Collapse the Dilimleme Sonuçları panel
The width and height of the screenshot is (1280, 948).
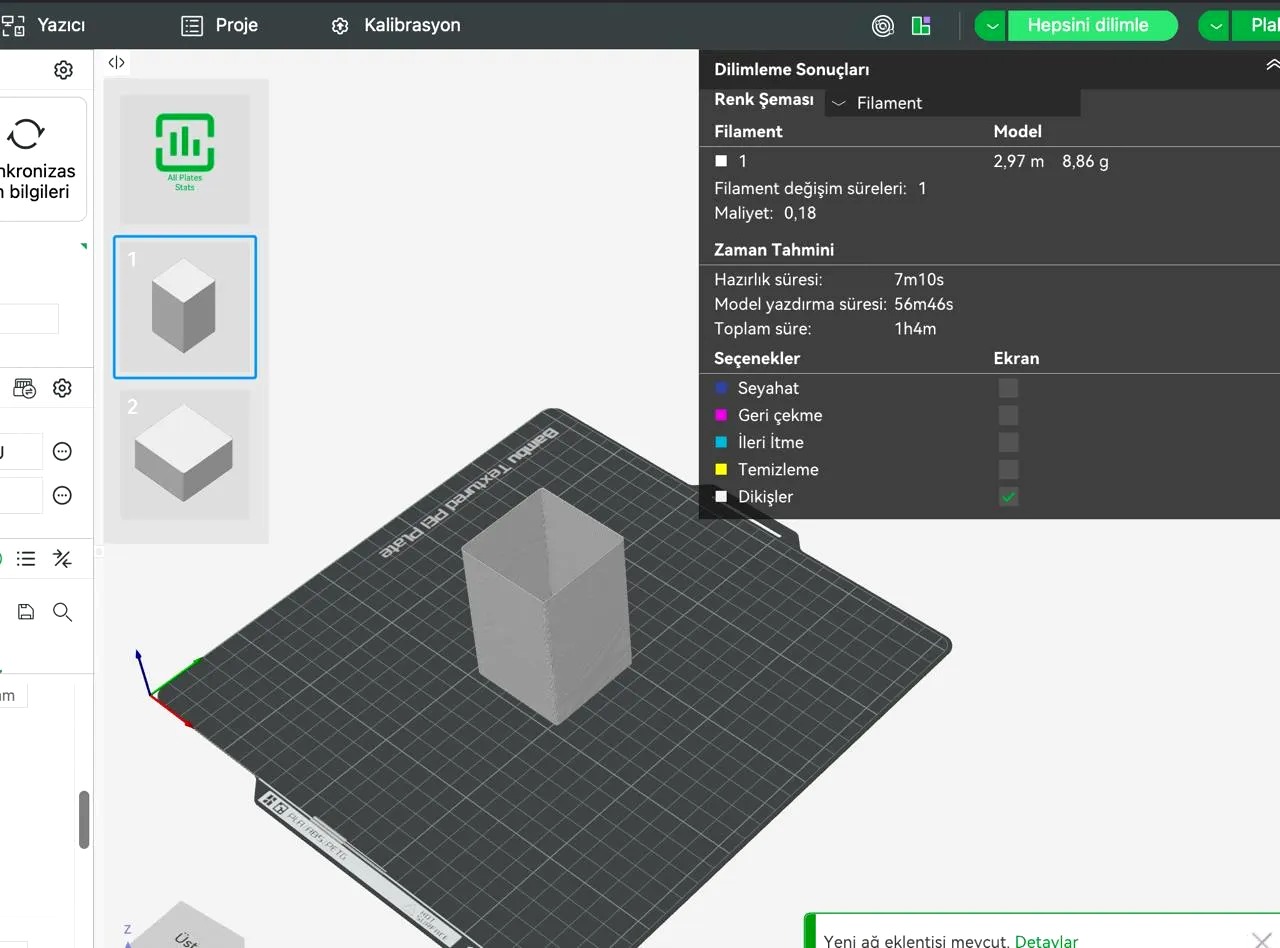coord(1271,65)
